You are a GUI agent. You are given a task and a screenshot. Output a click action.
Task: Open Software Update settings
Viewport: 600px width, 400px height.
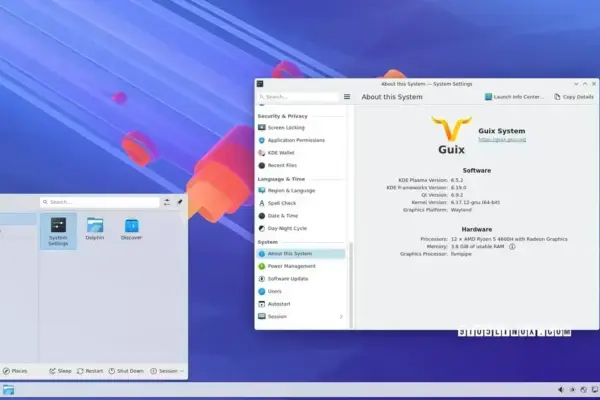tap(301, 279)
